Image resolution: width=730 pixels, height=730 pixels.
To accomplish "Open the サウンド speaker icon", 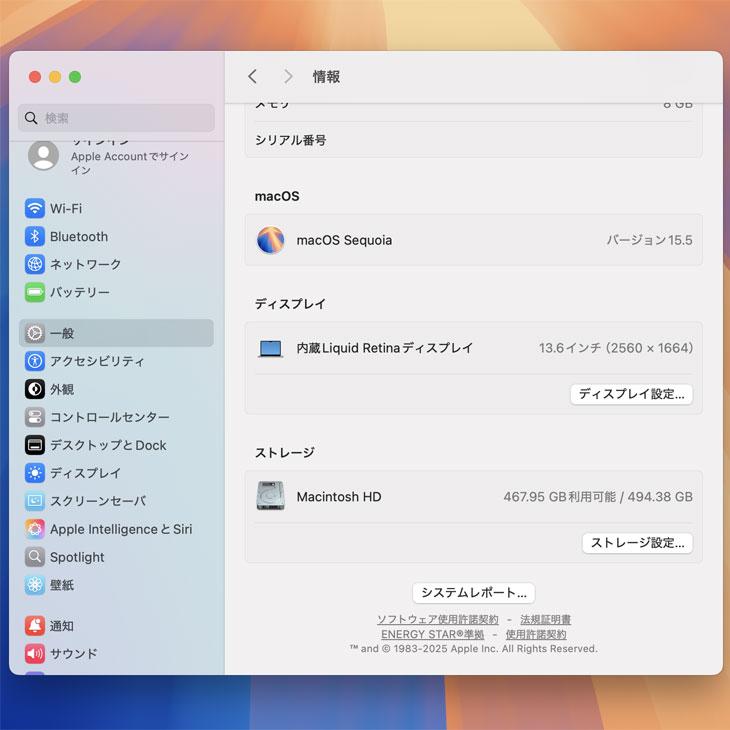I will pos(34,654).
